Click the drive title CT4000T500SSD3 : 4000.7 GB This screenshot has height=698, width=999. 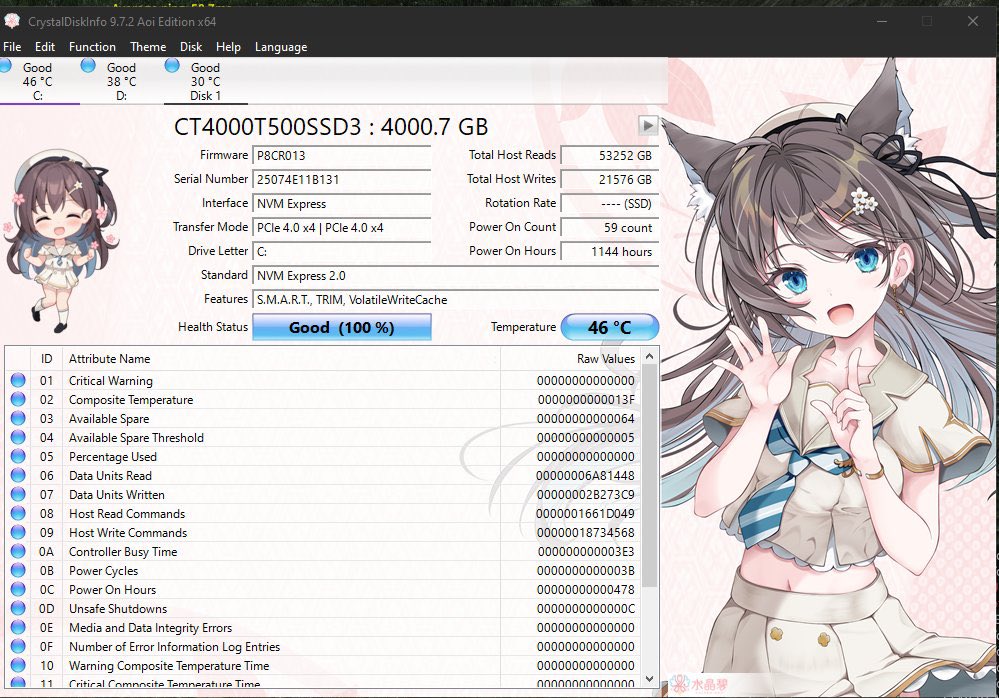coord(331,127)
